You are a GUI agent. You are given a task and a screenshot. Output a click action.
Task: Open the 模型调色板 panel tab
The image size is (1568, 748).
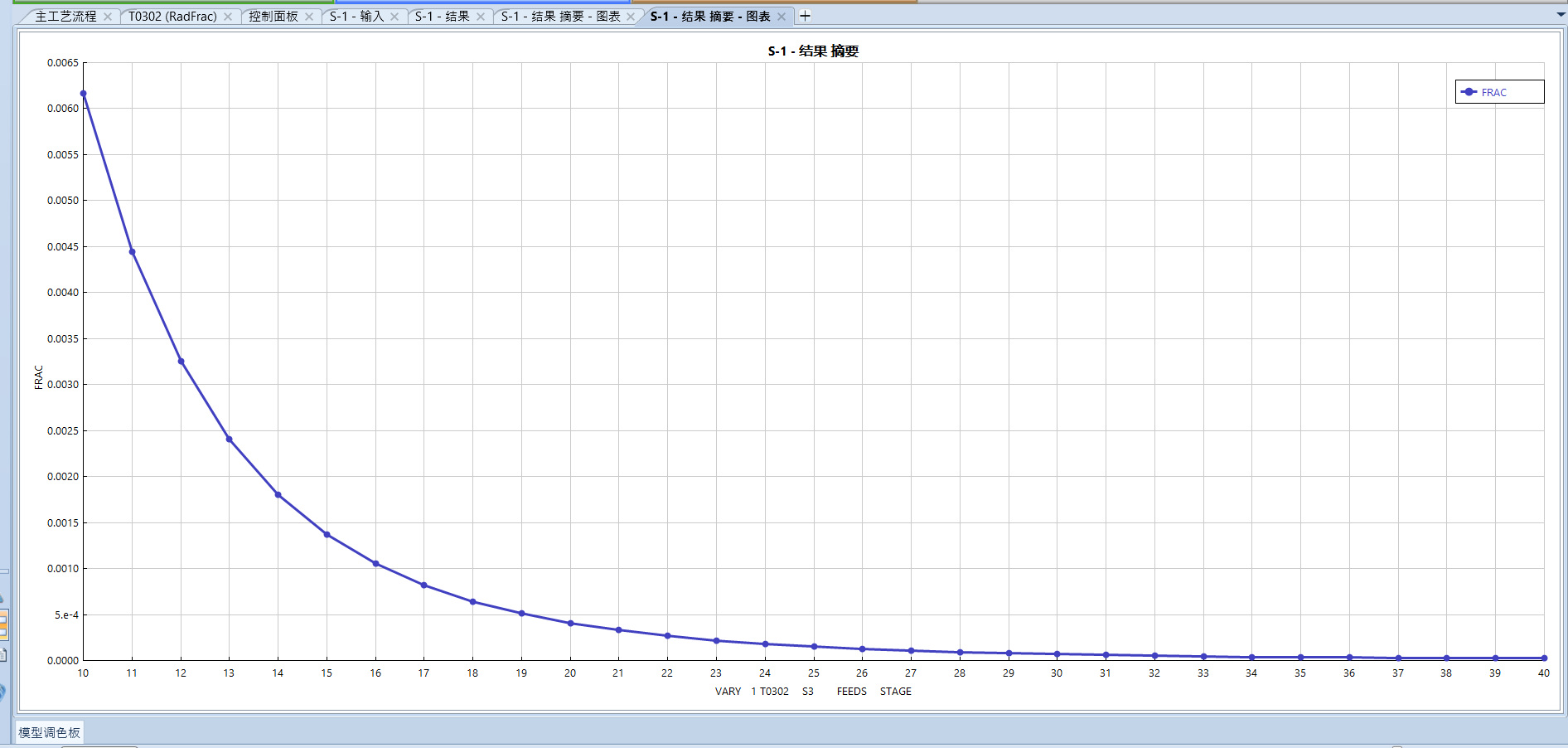[50, 732]
